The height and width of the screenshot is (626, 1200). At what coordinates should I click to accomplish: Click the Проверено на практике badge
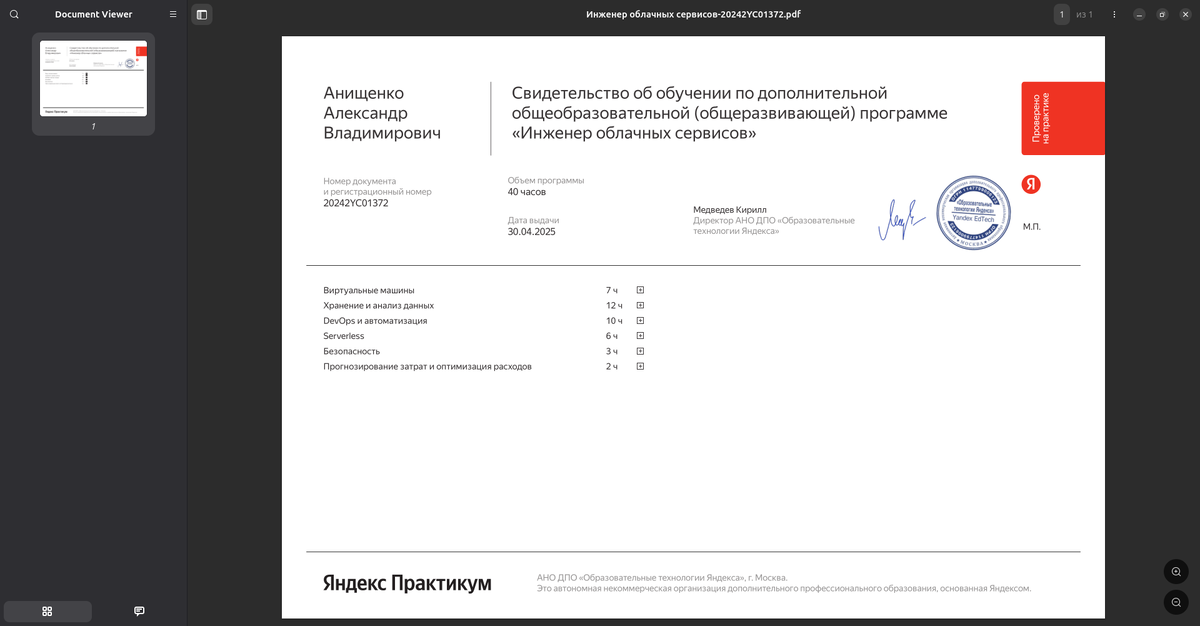(x=1063, y=117)
